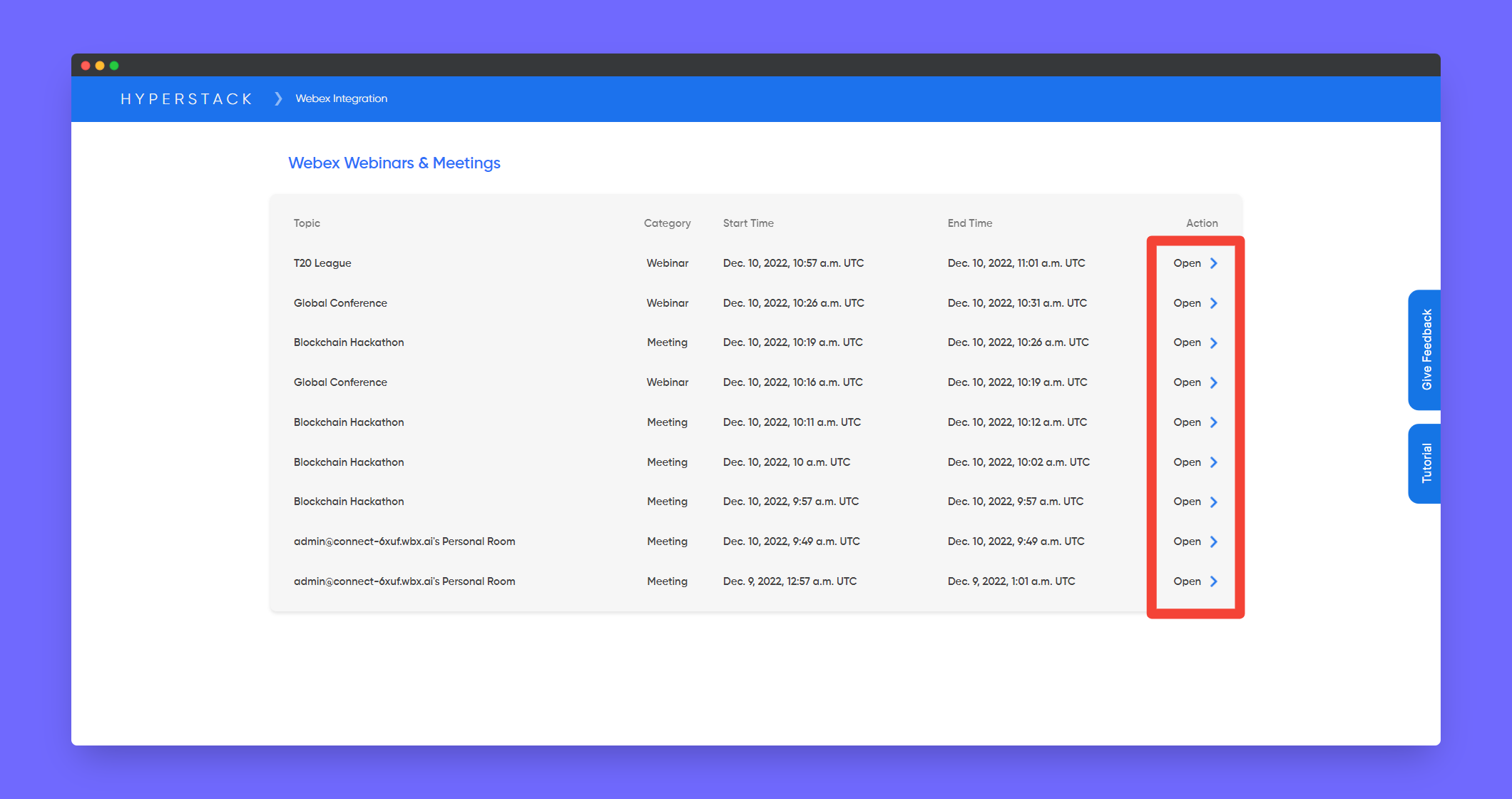Open the Personal Room meeting at 9:49 a.m.

click(1187, 541)
